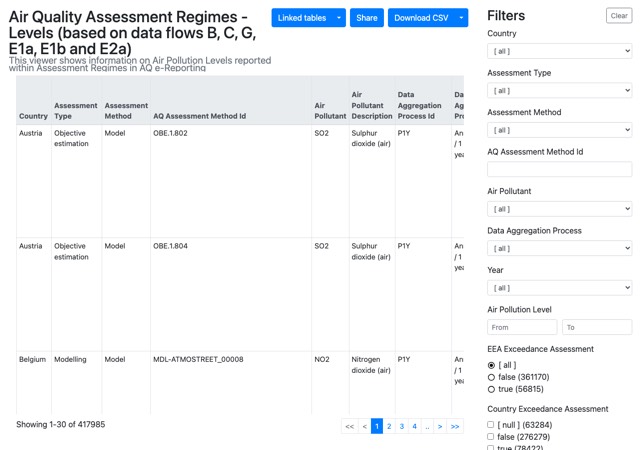Open the Download CSV dropdown arrow
The height and width of the screenshot is (450, 640).
pos(461,18)
